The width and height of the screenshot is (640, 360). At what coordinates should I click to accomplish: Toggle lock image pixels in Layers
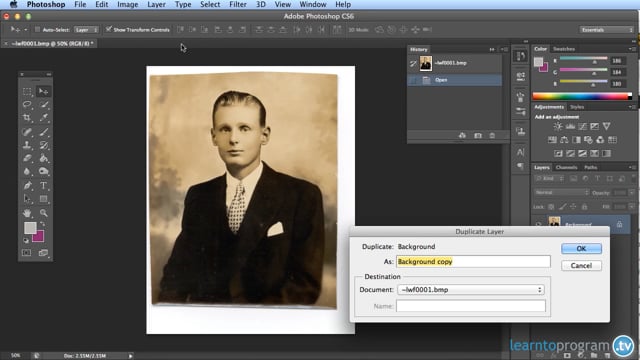(x=562, y=207)
